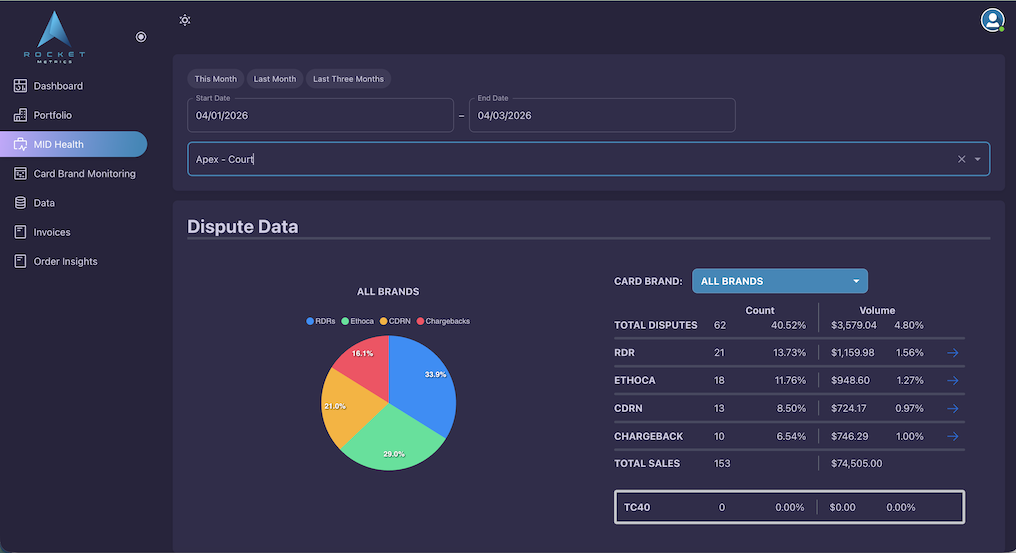Open the user profile avatar
Screen dimensions: 1016x553
tap(991, 19)
